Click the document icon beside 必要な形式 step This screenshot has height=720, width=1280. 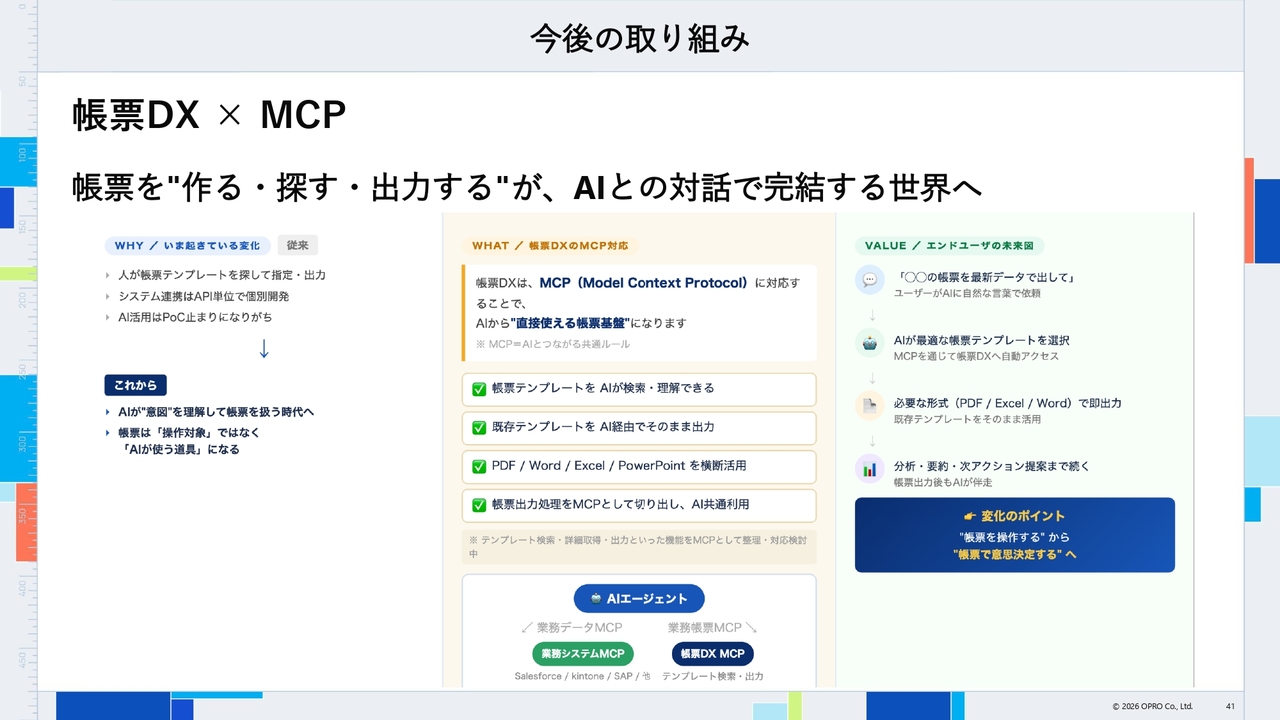[x=870, y=406]
